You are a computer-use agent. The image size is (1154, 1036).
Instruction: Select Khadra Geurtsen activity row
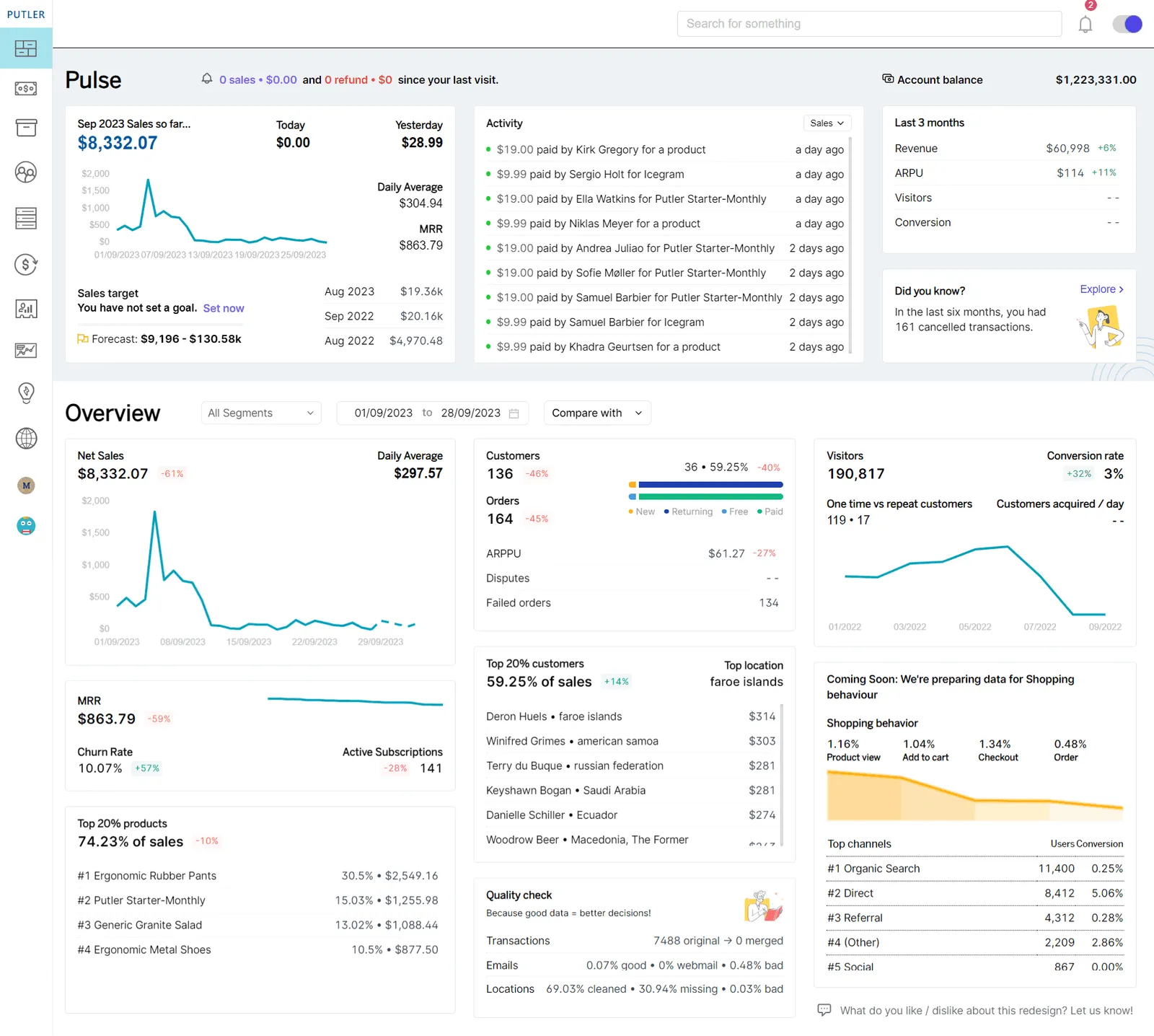[x=665, y=346]
